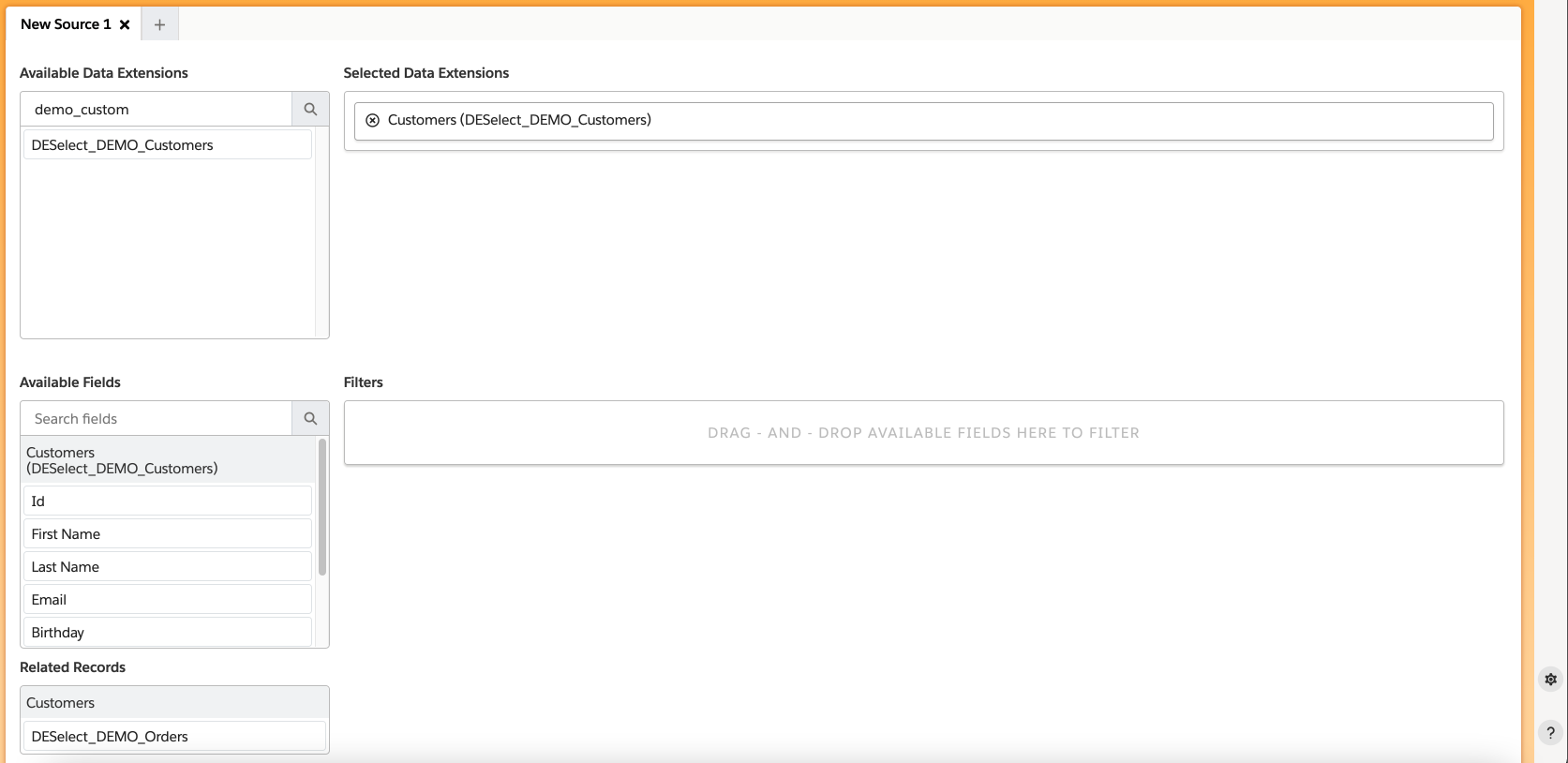
Task: Click the demo_custom search box
Action: point(157,110)
